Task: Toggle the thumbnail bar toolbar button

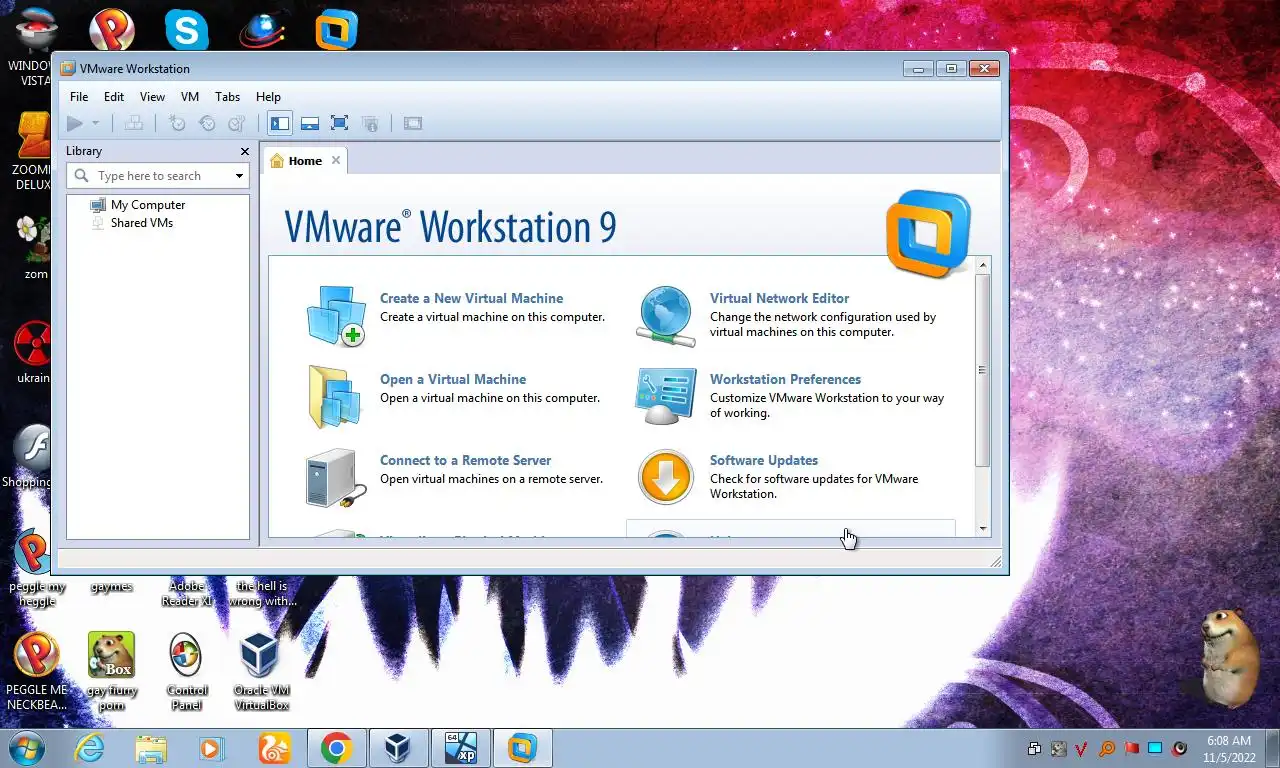Action: (x=310, y=123)
